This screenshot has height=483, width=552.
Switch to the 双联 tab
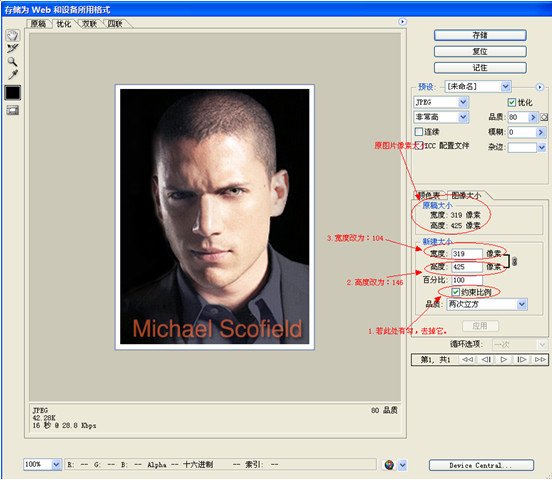[x=89, y=24]
